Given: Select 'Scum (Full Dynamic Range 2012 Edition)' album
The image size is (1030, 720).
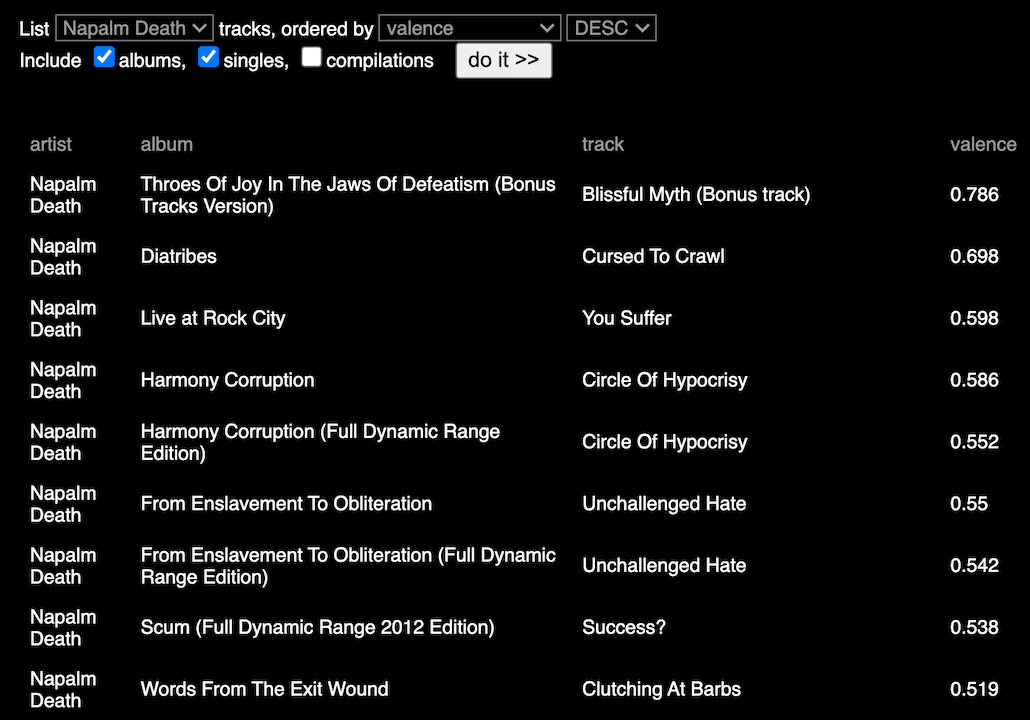Looking at the screenshot, I should pos(318,627).
